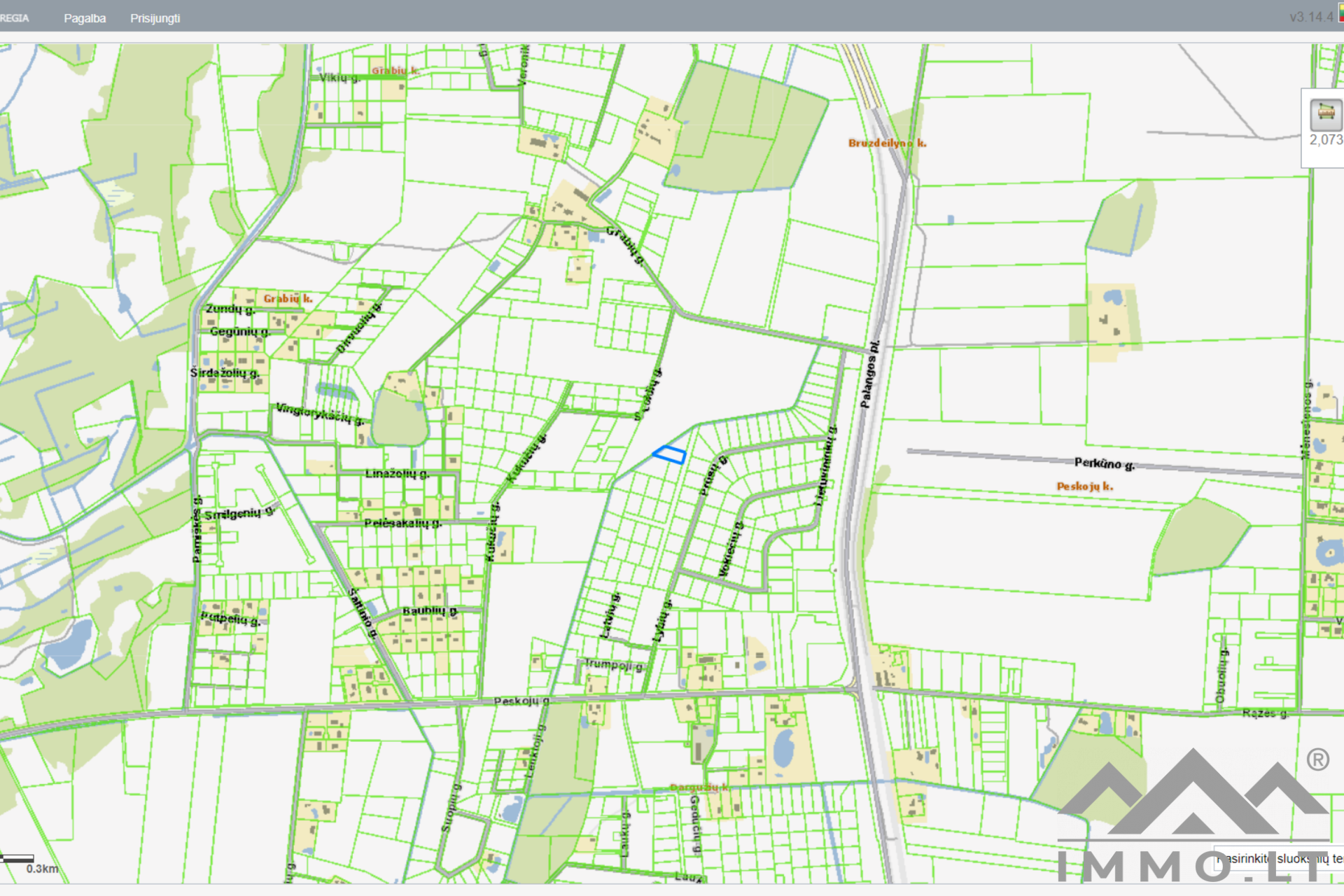Click the Perkūno g. street label
Screen dimensions: 1344x896
[1104, 463]
